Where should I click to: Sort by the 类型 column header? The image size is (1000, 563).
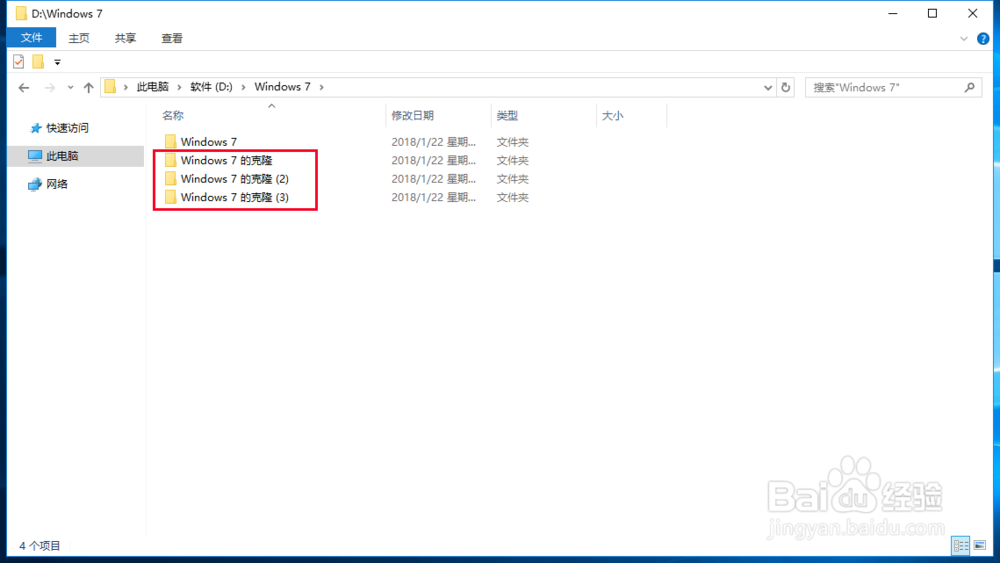(x=508, y=115)
